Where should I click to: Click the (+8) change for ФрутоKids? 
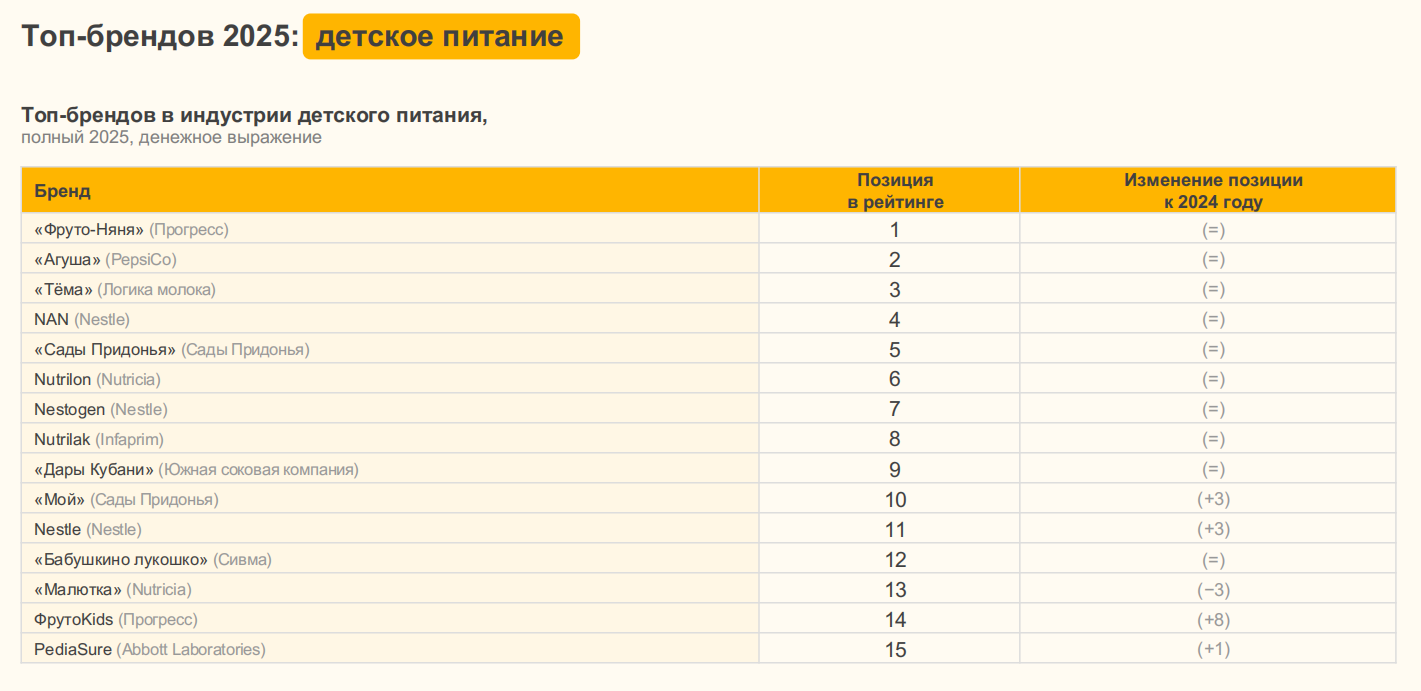pos(1213,619)
